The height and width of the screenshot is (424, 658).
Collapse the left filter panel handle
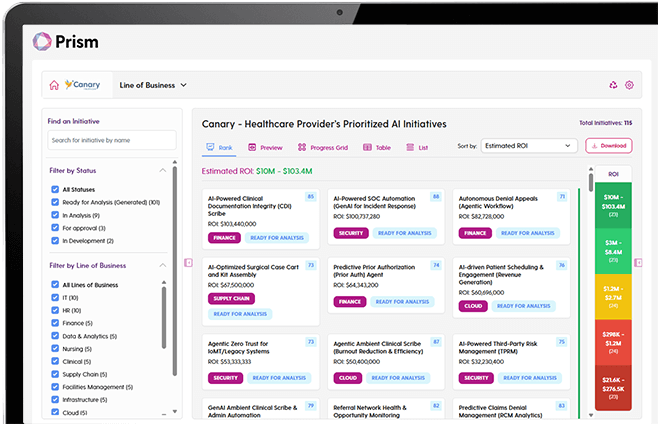188,262
